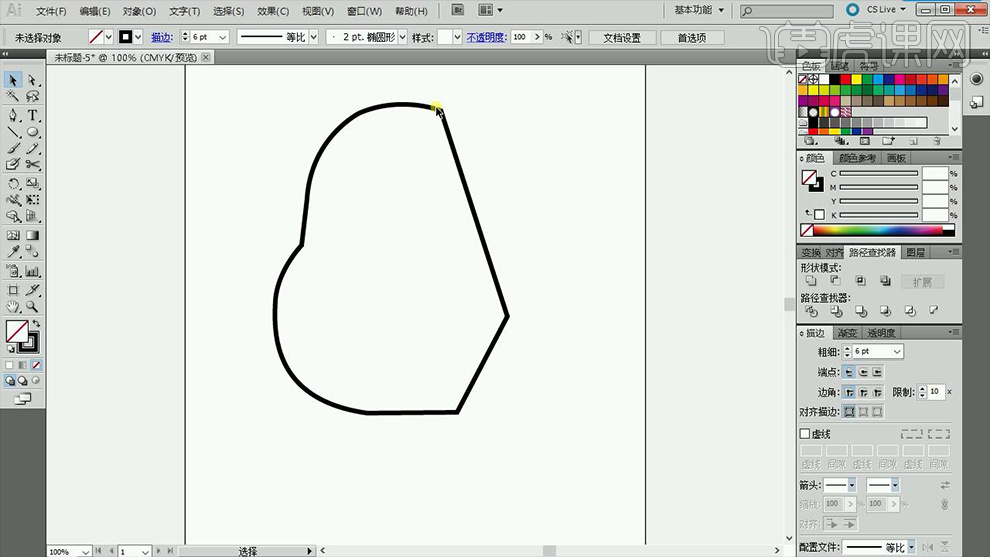Open the 效果(C) menu
Image resolution: width=990 pixels, height=557 pixels.
point(273,11)
